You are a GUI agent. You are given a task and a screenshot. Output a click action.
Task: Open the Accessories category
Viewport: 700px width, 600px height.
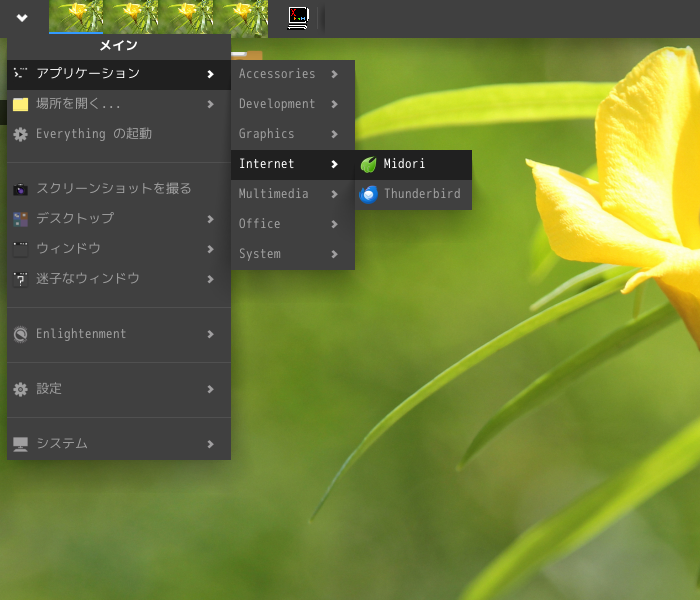[293, 74]
